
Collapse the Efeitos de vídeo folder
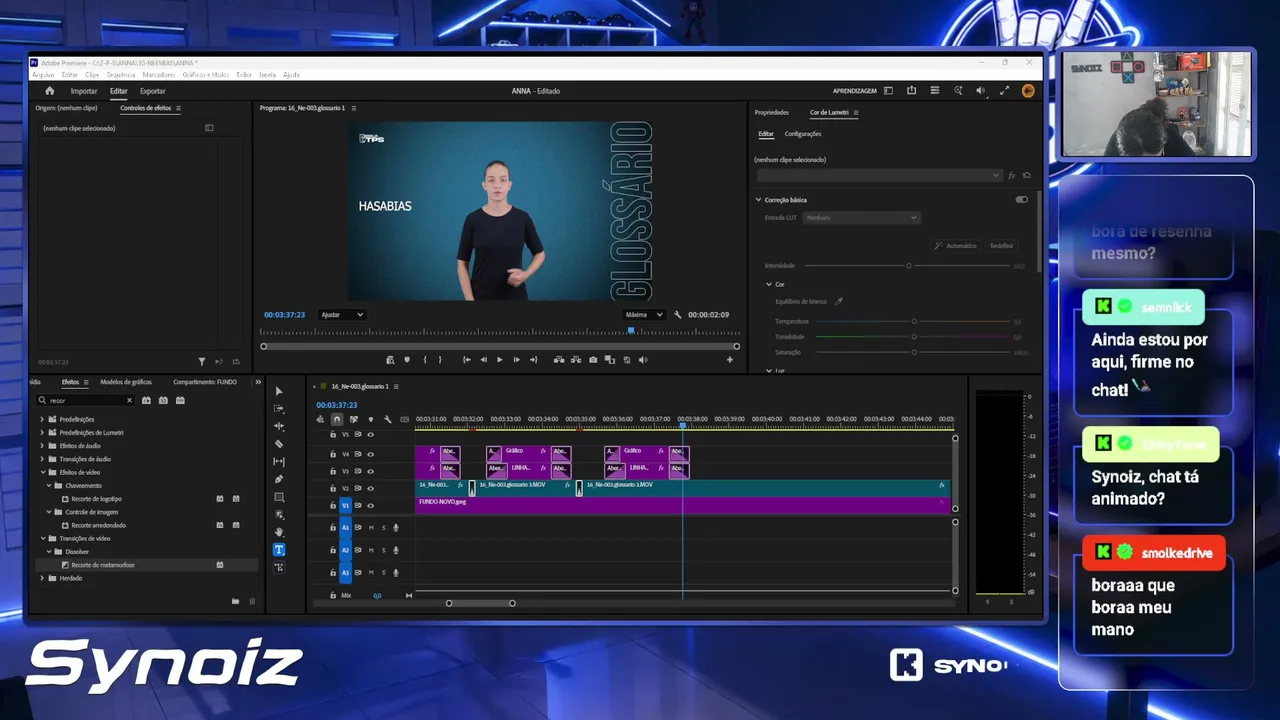pos(42,472)
